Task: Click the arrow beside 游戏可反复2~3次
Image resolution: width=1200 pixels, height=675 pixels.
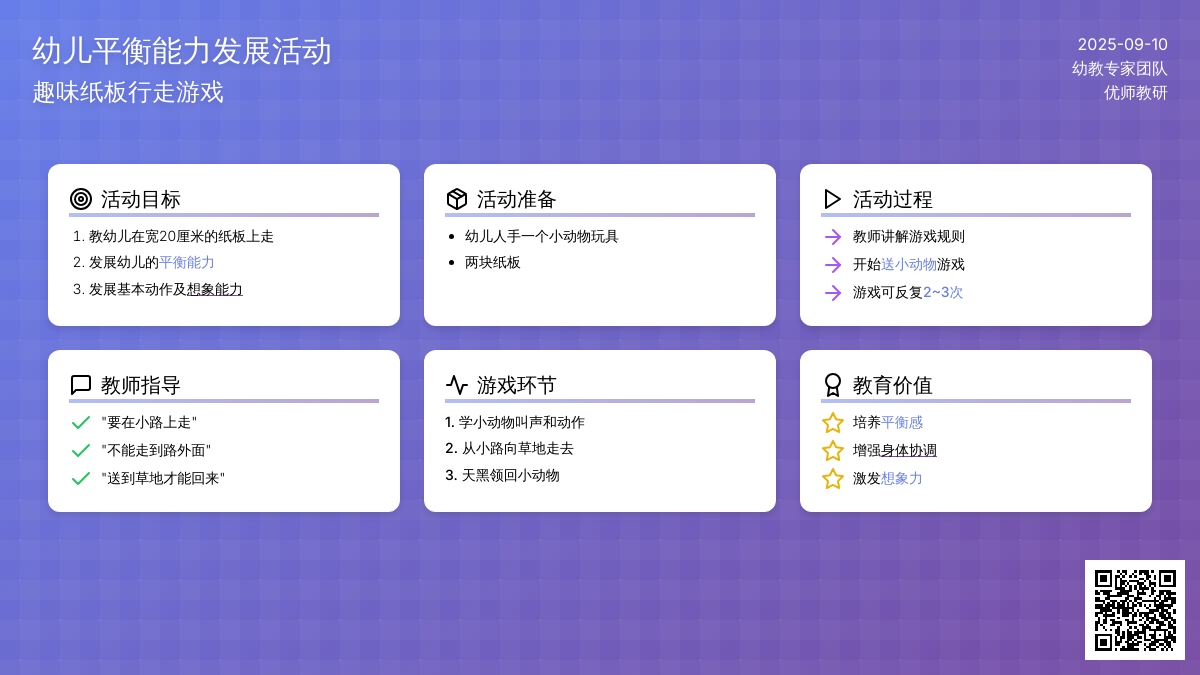Action: [833, 293]
